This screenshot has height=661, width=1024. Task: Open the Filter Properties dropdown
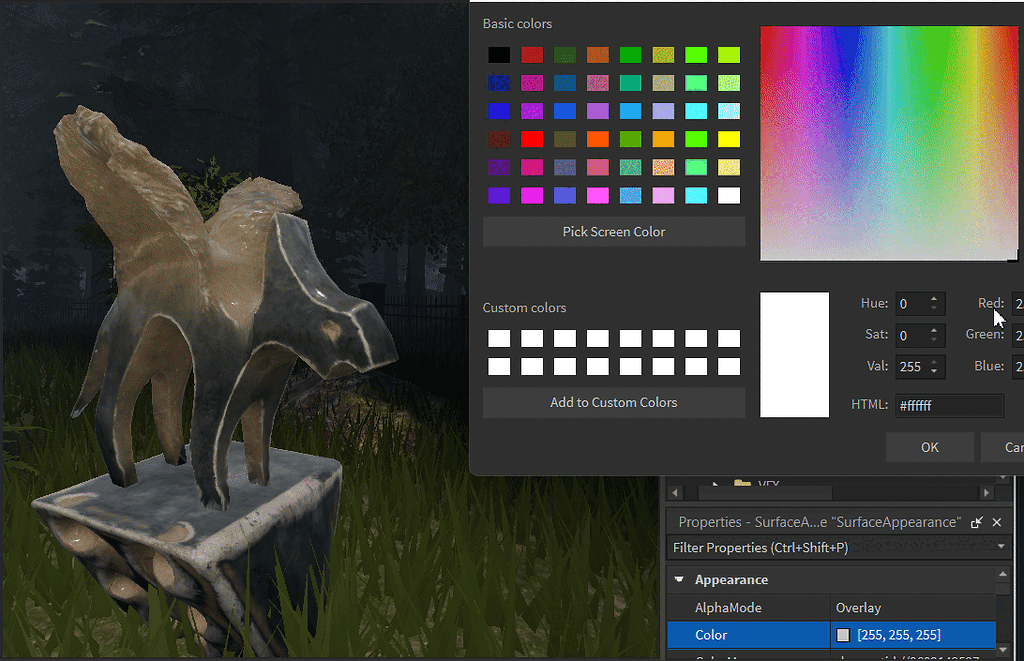tap(1002, 547)
